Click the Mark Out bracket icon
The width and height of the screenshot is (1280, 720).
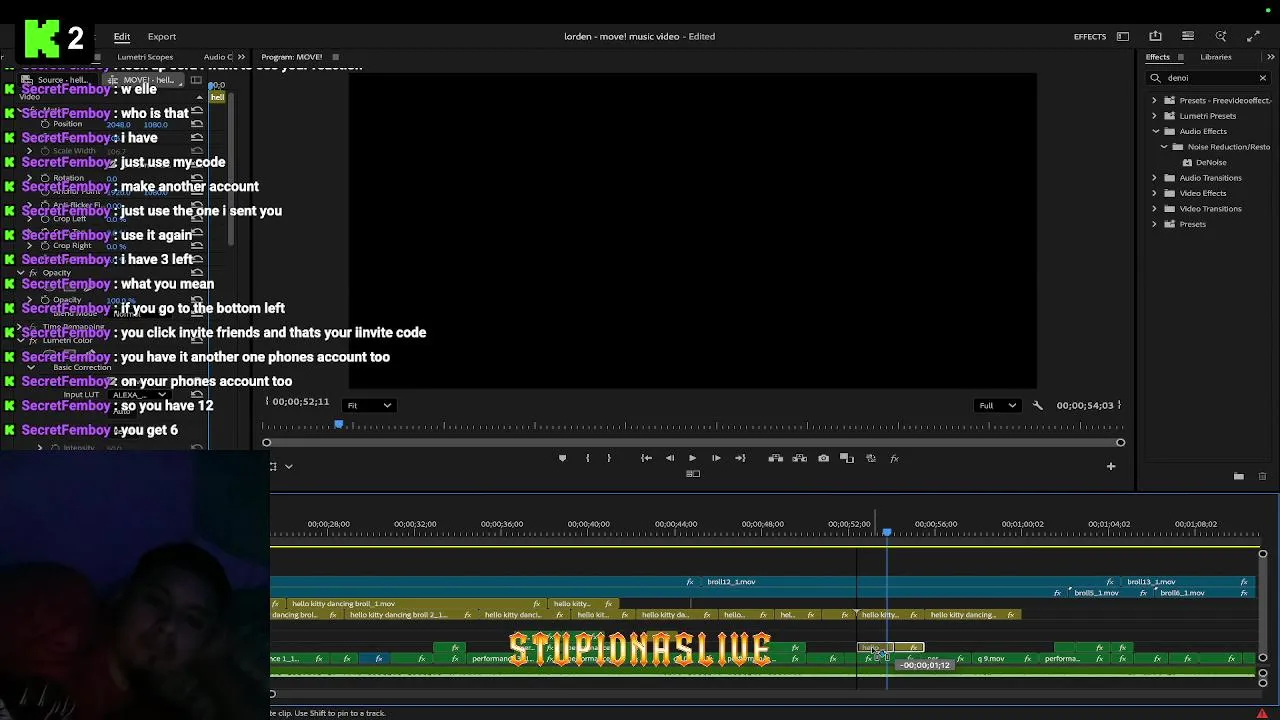[x=609, y=458]
